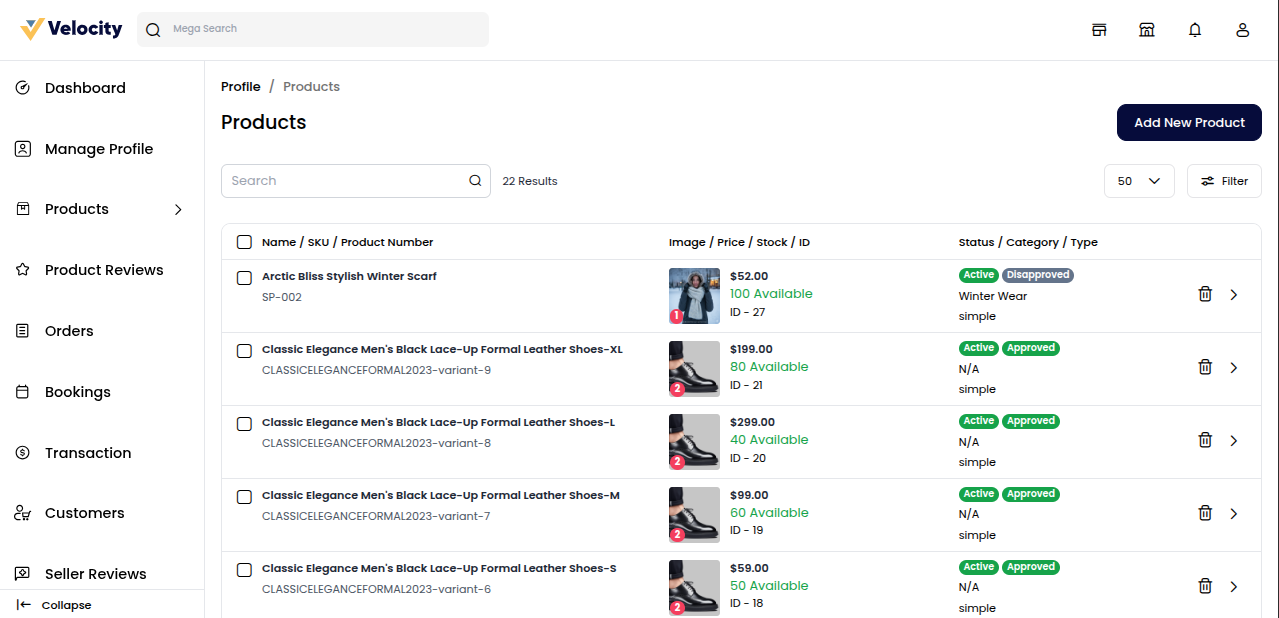The image size is (1279, 618).
Task: Open the storefront icon in header
Action: (1099, 30)
